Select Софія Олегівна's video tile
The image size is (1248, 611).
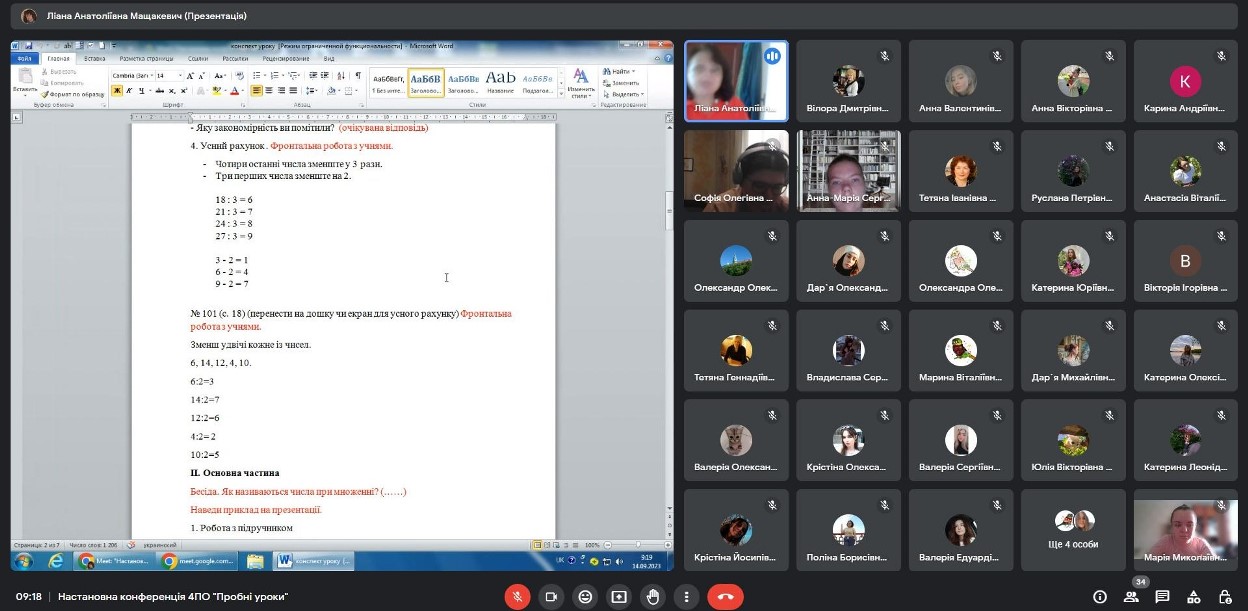pos(735,171)
